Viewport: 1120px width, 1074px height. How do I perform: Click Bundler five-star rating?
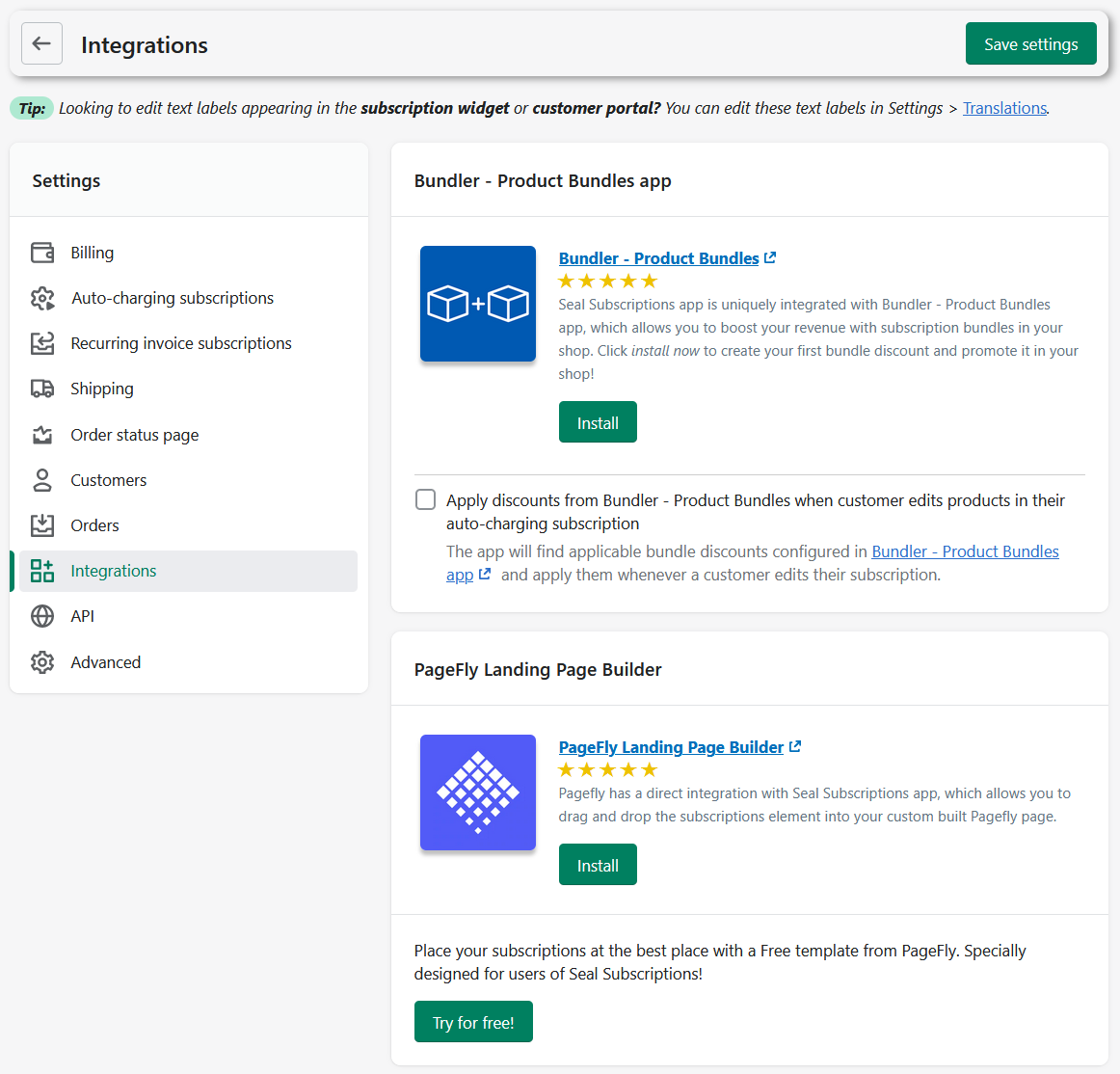(x=608, y=281)
